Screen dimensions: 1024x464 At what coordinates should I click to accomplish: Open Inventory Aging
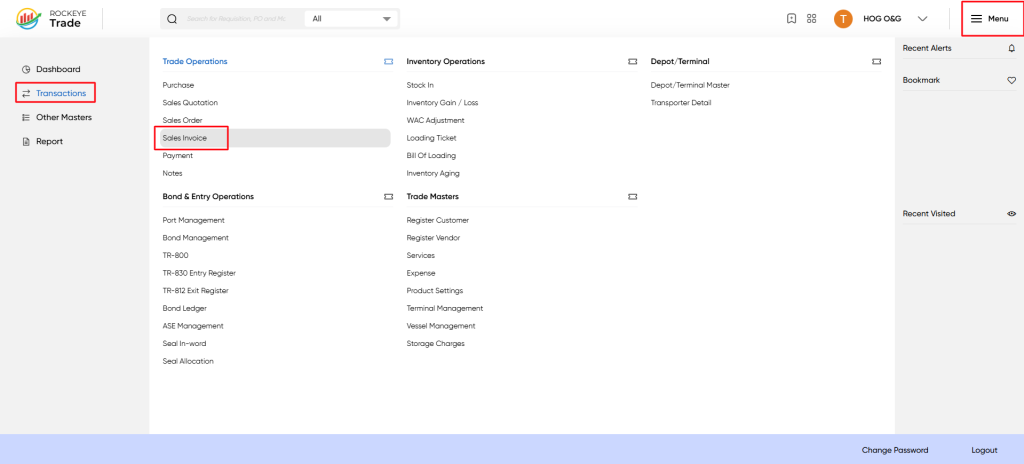point(433,174)
